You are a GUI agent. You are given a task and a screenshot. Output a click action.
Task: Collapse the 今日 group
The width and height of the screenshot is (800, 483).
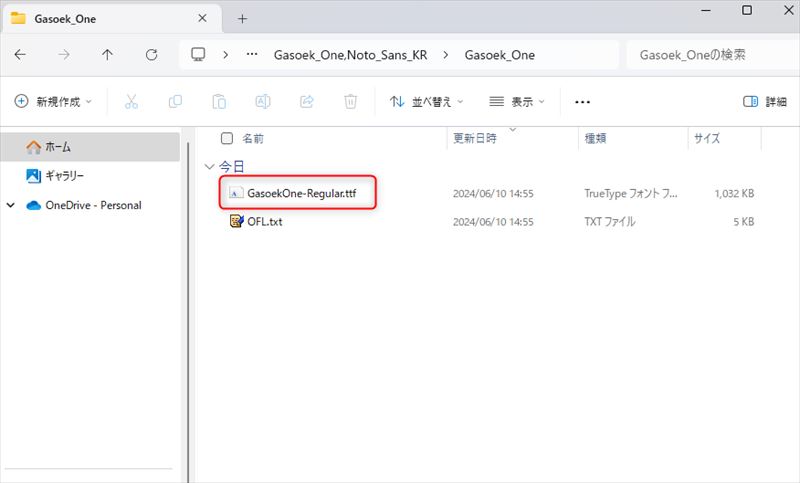click(x=209, y=166)
